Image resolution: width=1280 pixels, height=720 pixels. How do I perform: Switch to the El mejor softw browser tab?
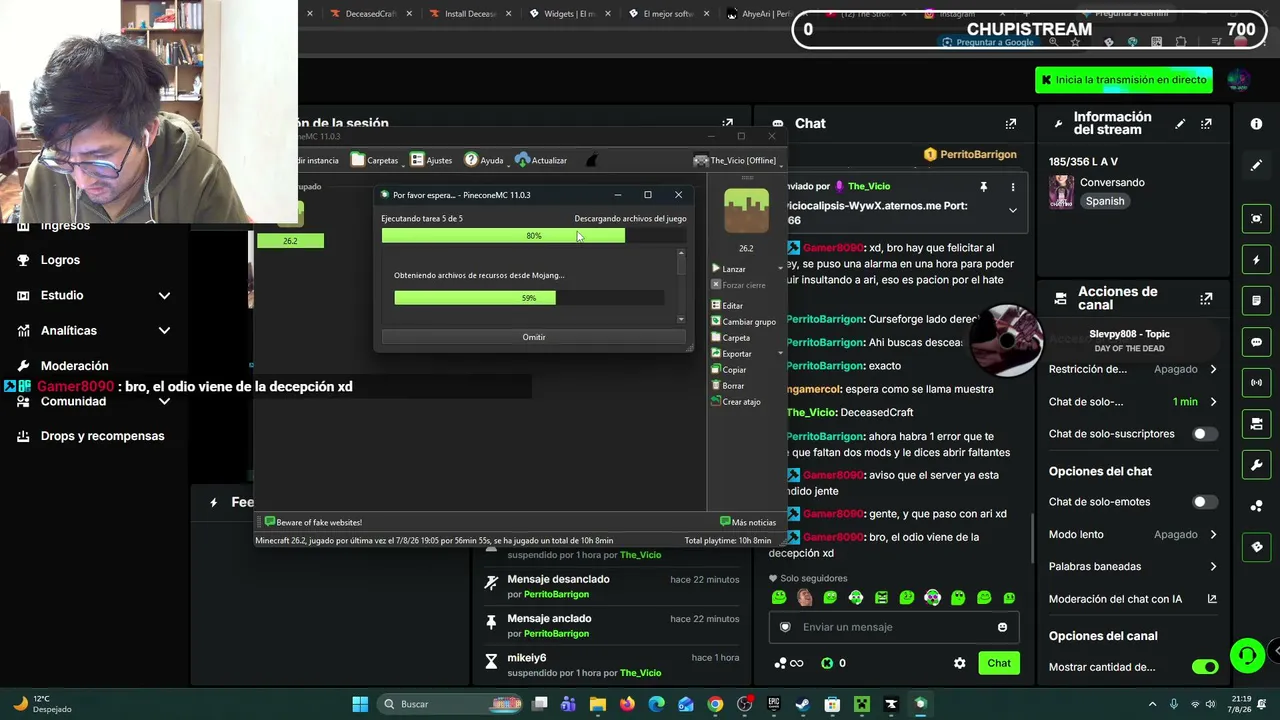(669, 14)
